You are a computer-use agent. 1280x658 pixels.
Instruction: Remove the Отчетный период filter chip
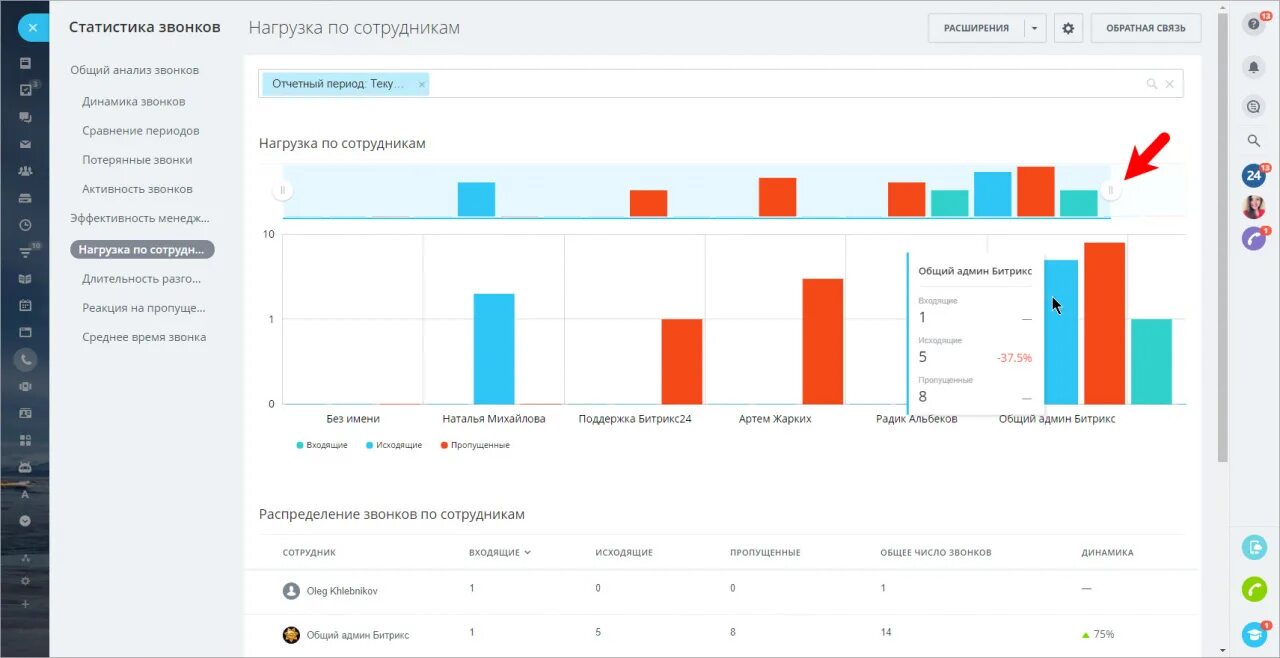pos(422,84)
